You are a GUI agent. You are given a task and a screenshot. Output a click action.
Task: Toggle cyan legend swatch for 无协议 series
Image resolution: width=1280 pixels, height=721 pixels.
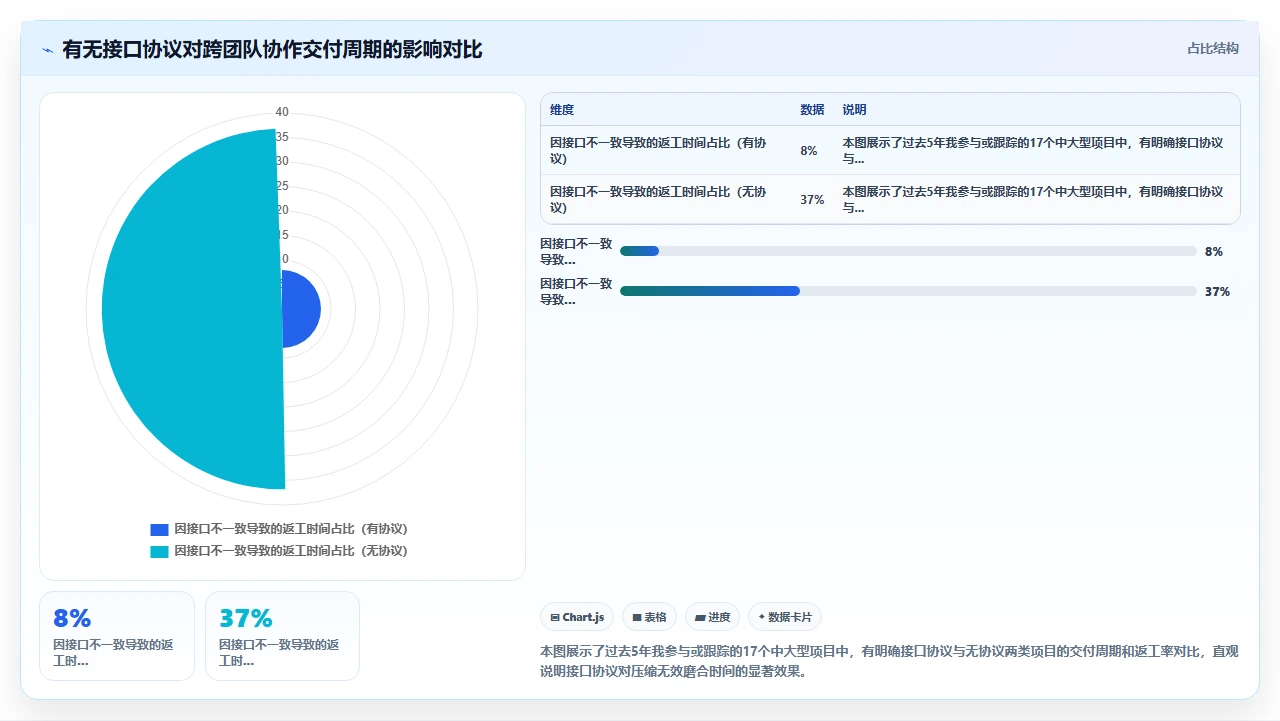[159, 552]
